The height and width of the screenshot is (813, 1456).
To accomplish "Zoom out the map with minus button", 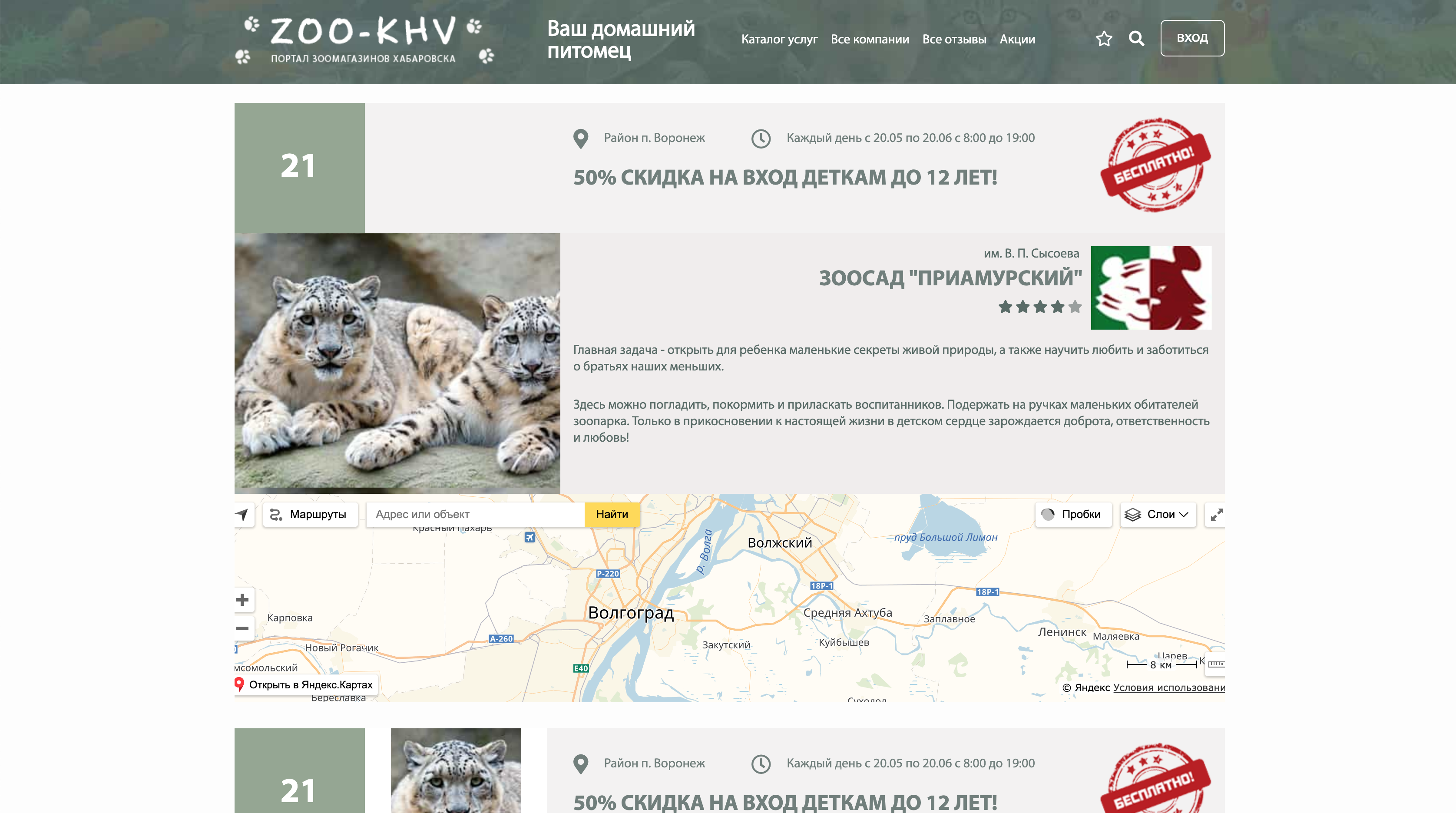I will point(243,628).
